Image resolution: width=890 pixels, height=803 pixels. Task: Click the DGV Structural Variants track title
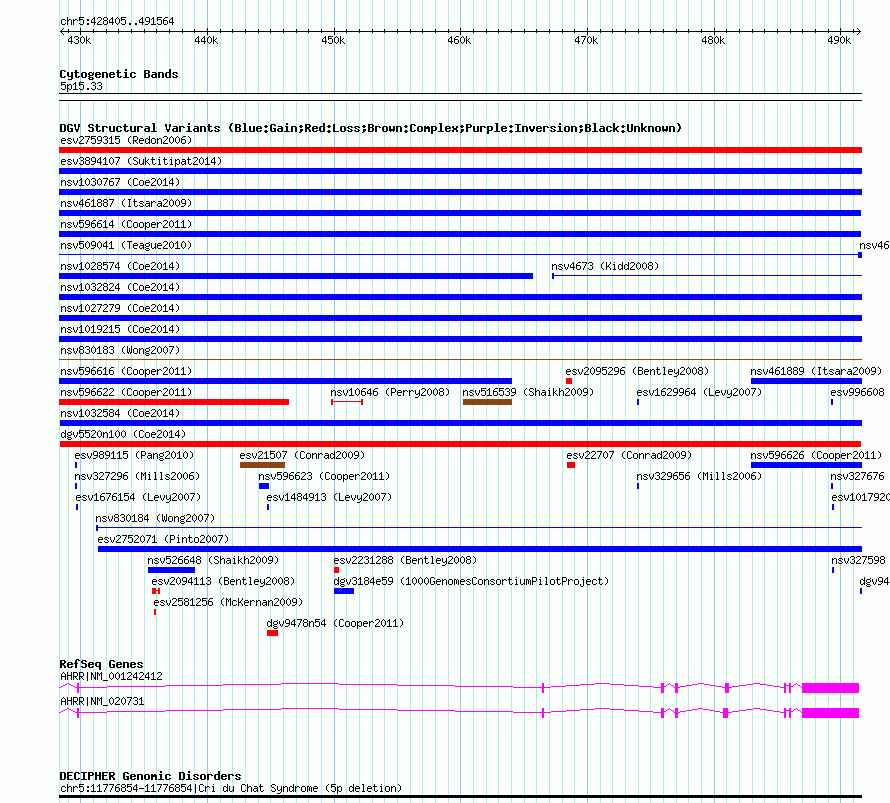(x=371, y=128)
